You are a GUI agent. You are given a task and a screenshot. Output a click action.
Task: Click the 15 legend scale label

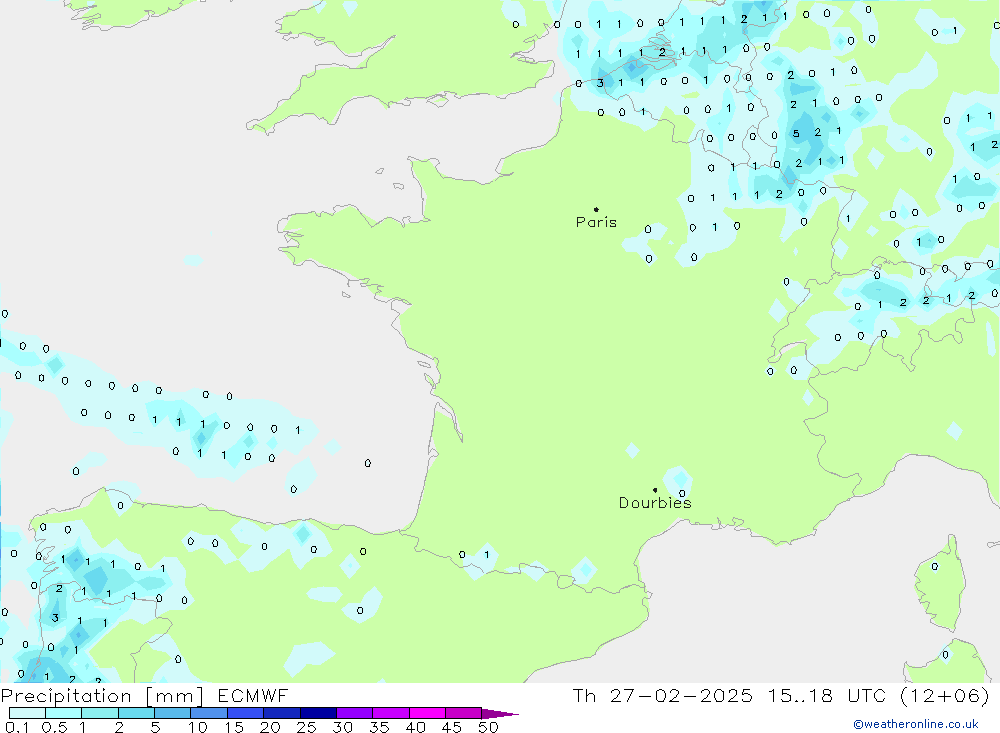click(234, 727)
